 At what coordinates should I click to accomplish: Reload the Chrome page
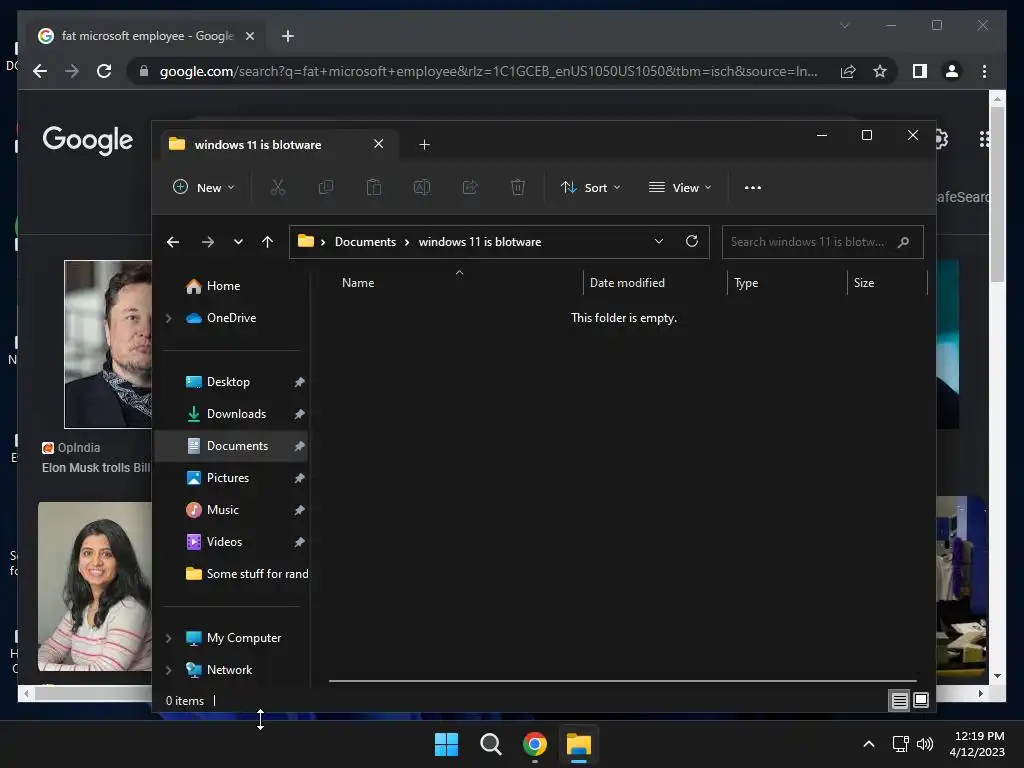click(104, 71)
